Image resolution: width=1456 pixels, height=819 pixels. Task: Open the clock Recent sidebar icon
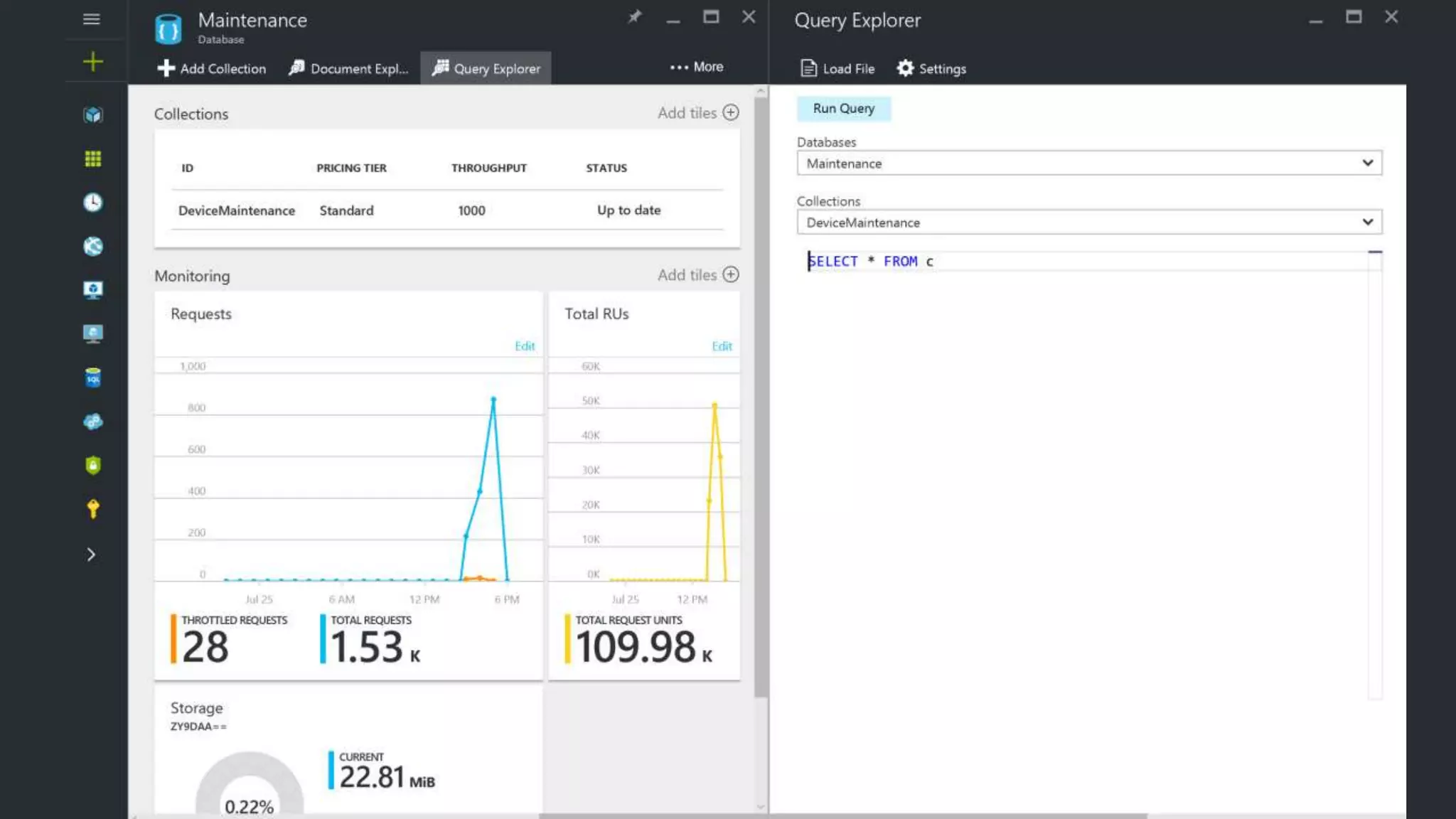pos(92,203)
